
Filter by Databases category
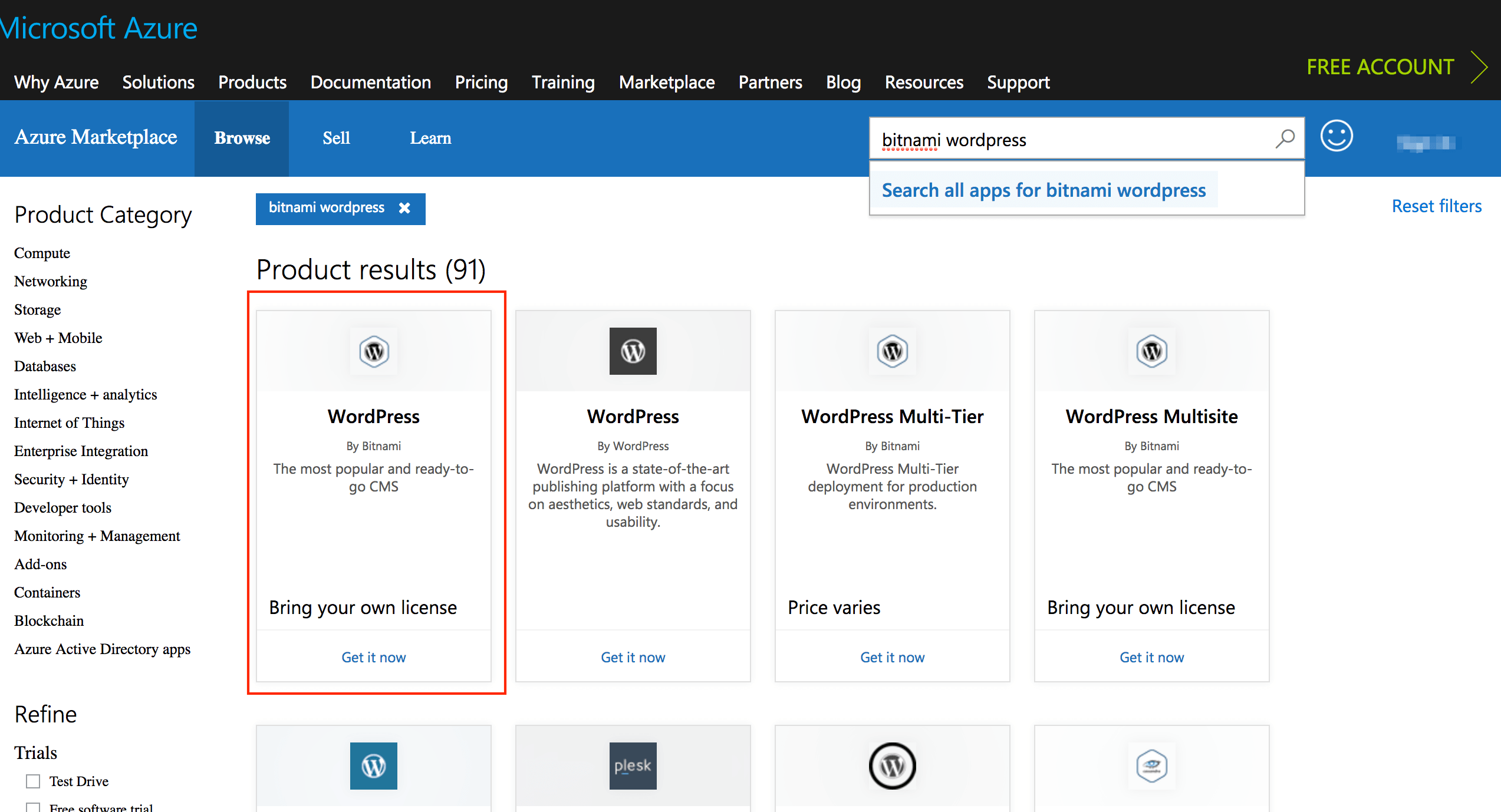[x=45, y=367]
